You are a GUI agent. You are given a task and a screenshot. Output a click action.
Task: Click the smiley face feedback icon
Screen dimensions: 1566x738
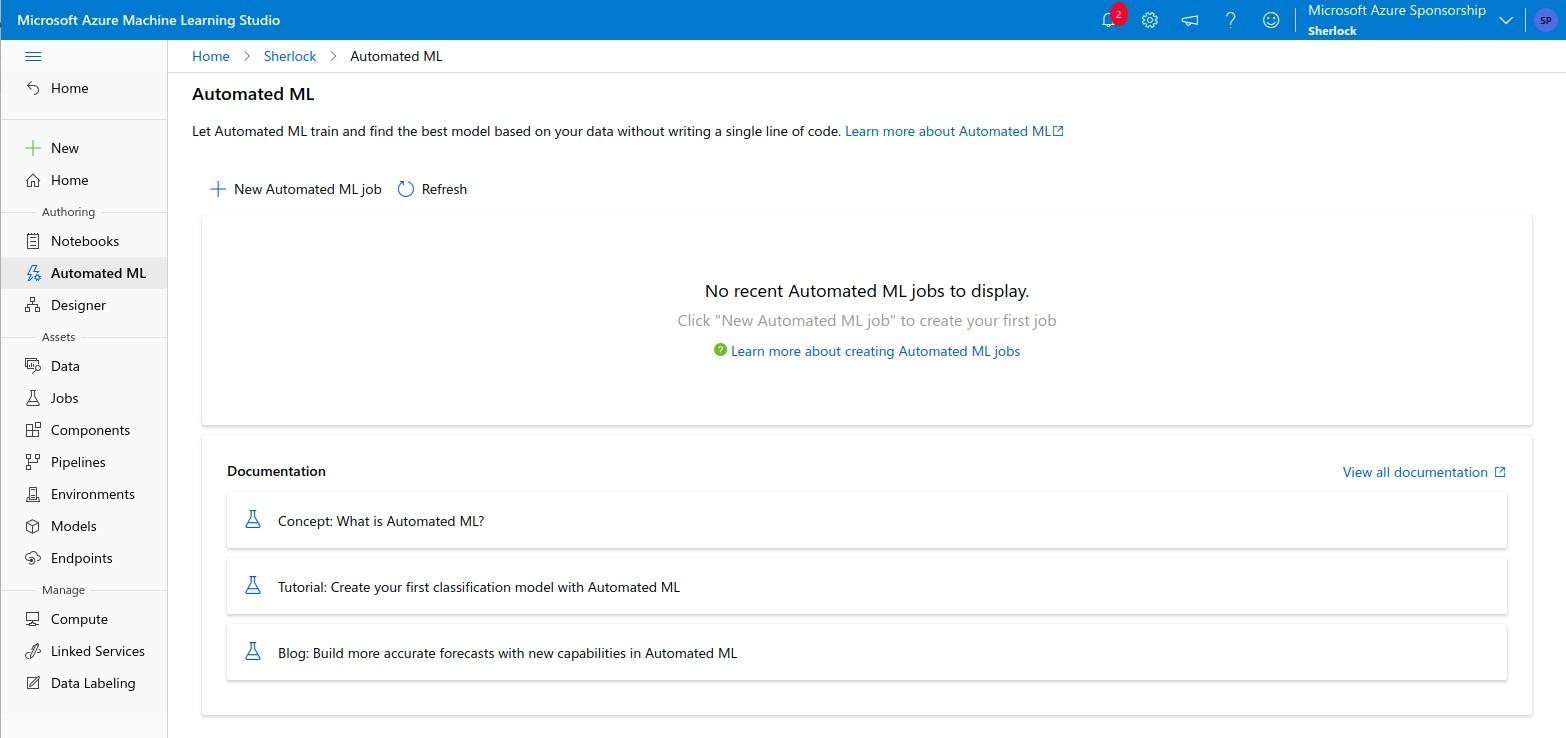[1271, 20]
